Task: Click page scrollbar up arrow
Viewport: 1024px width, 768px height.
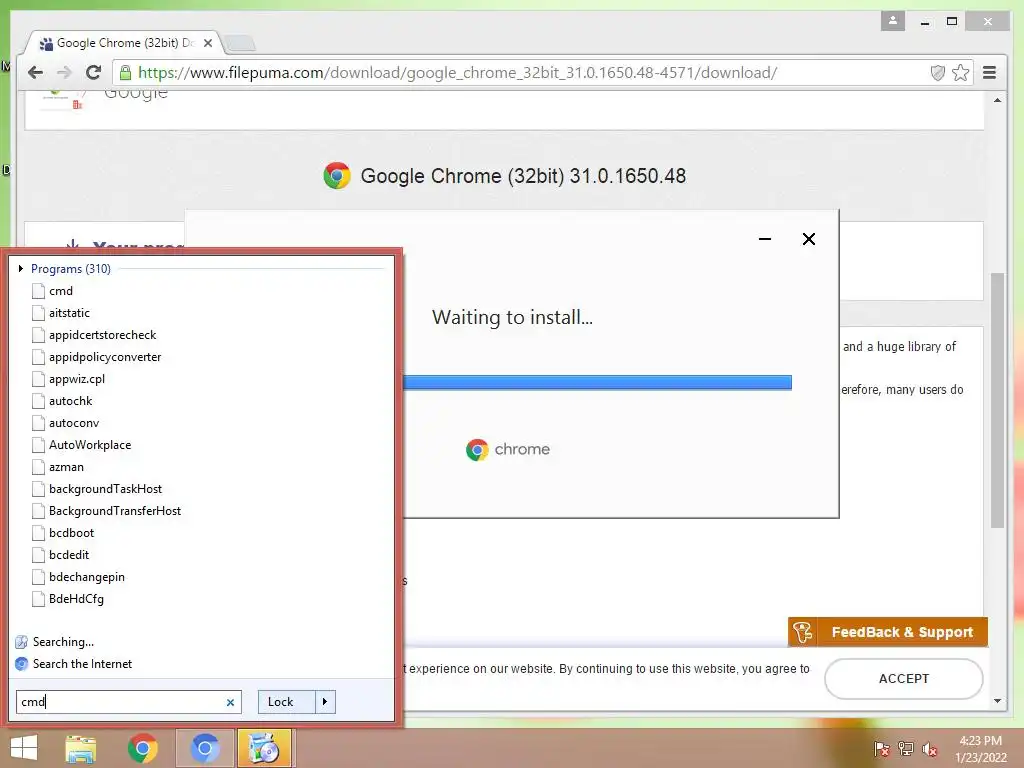Action: tap(997, 100)
